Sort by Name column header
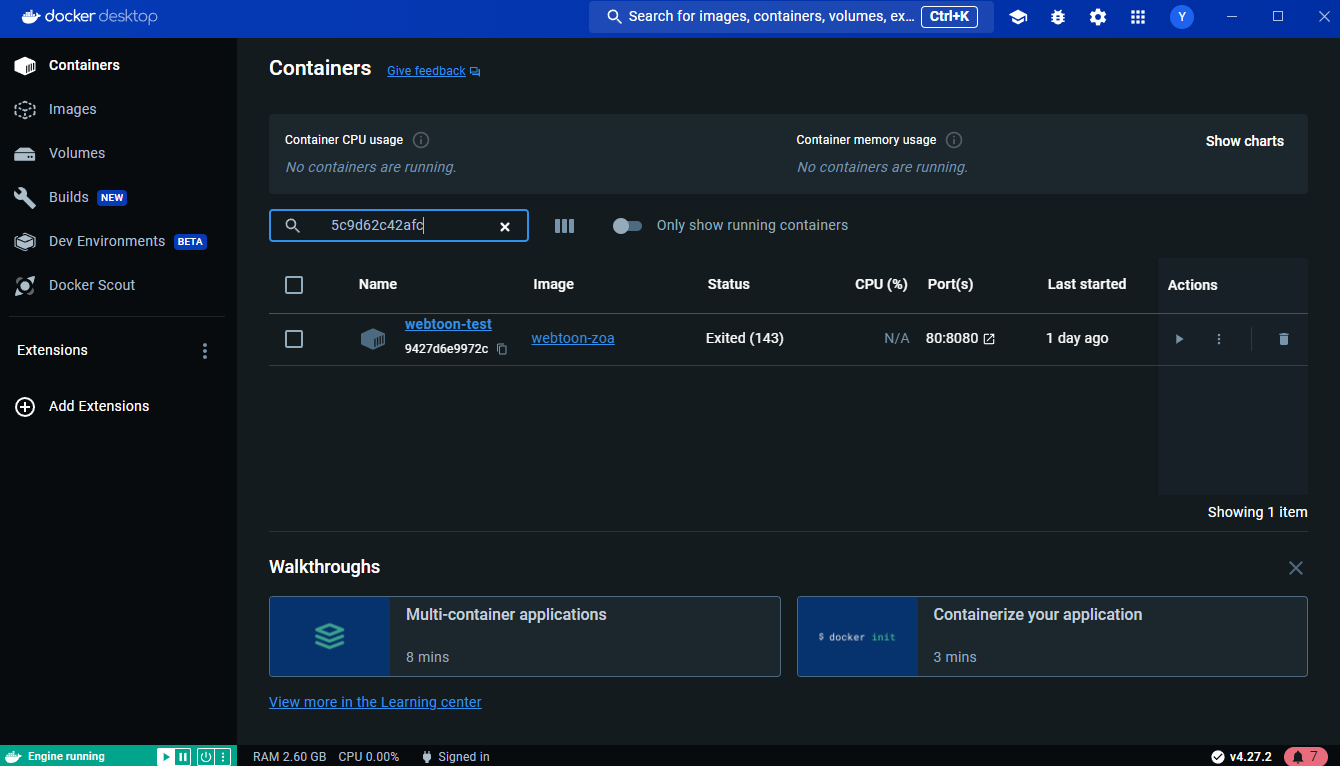The image size is (1340, 766). [378, 284]
